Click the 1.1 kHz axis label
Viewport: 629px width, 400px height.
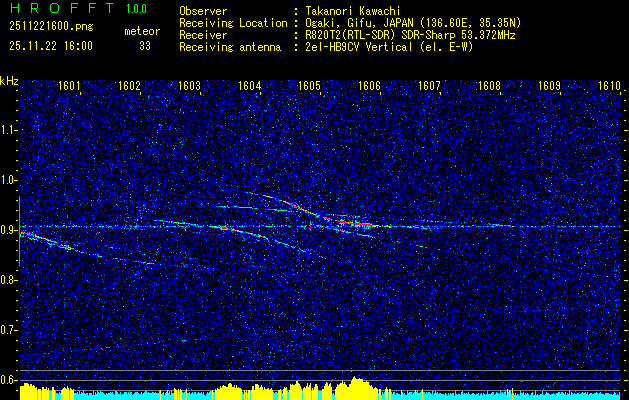(8, 130)
